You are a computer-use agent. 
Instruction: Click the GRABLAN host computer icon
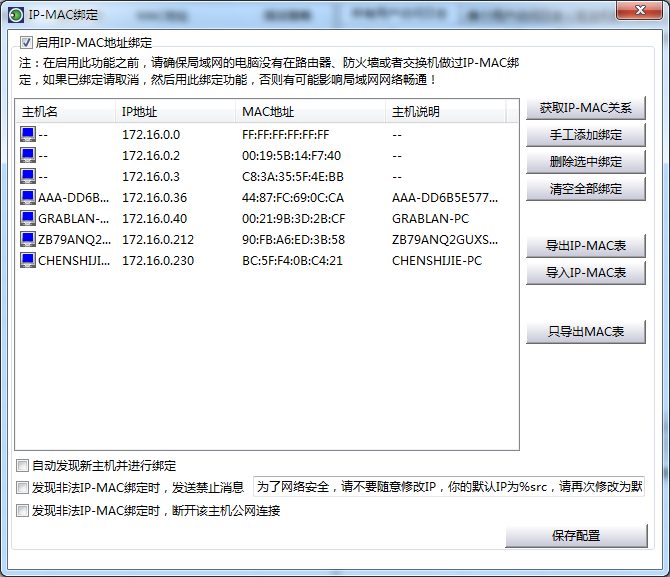[28, 218]
